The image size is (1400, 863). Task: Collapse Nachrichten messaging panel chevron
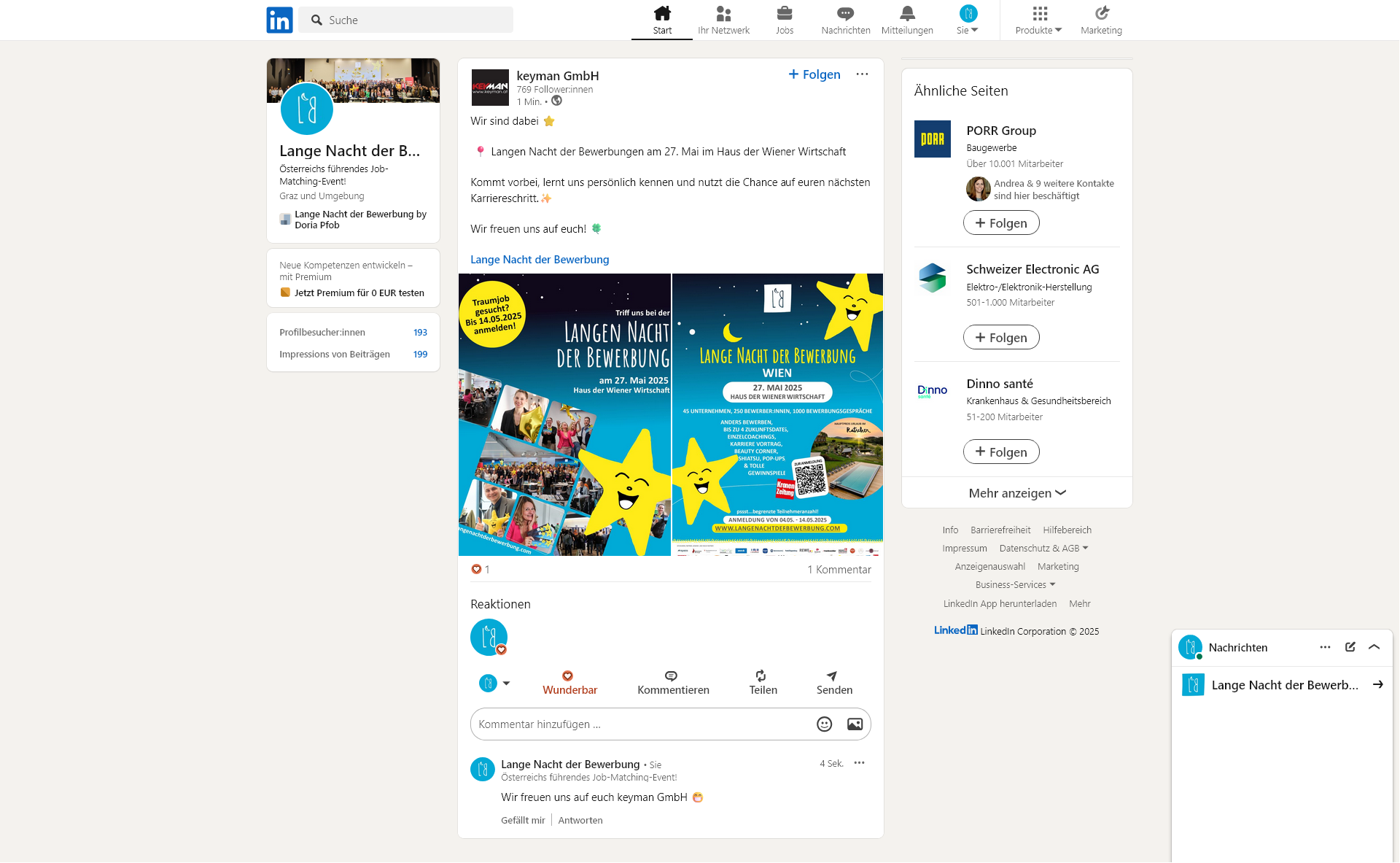(x=1374, y=647)
